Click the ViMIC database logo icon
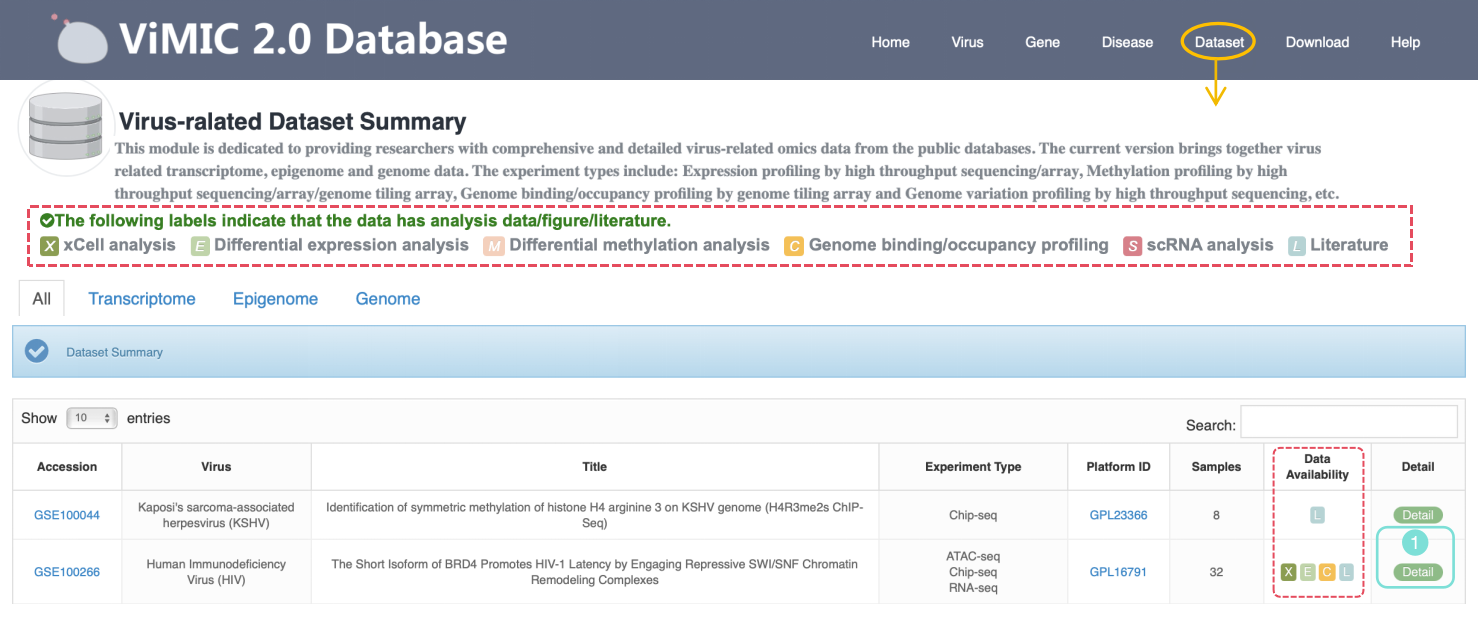Viewport: 1478px width, 618px height. tap(81, 40)
